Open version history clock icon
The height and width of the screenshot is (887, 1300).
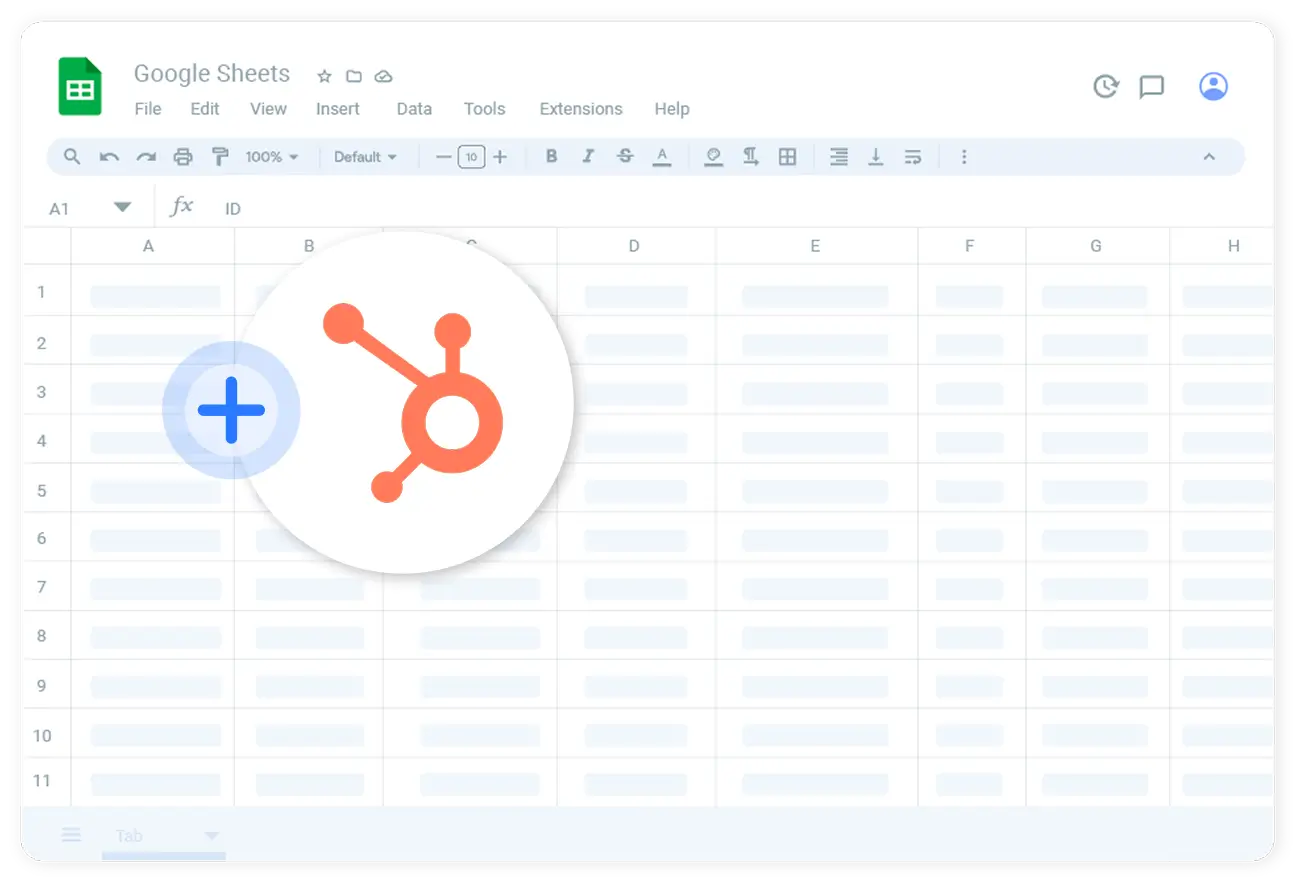click(x=1105, y=87)
